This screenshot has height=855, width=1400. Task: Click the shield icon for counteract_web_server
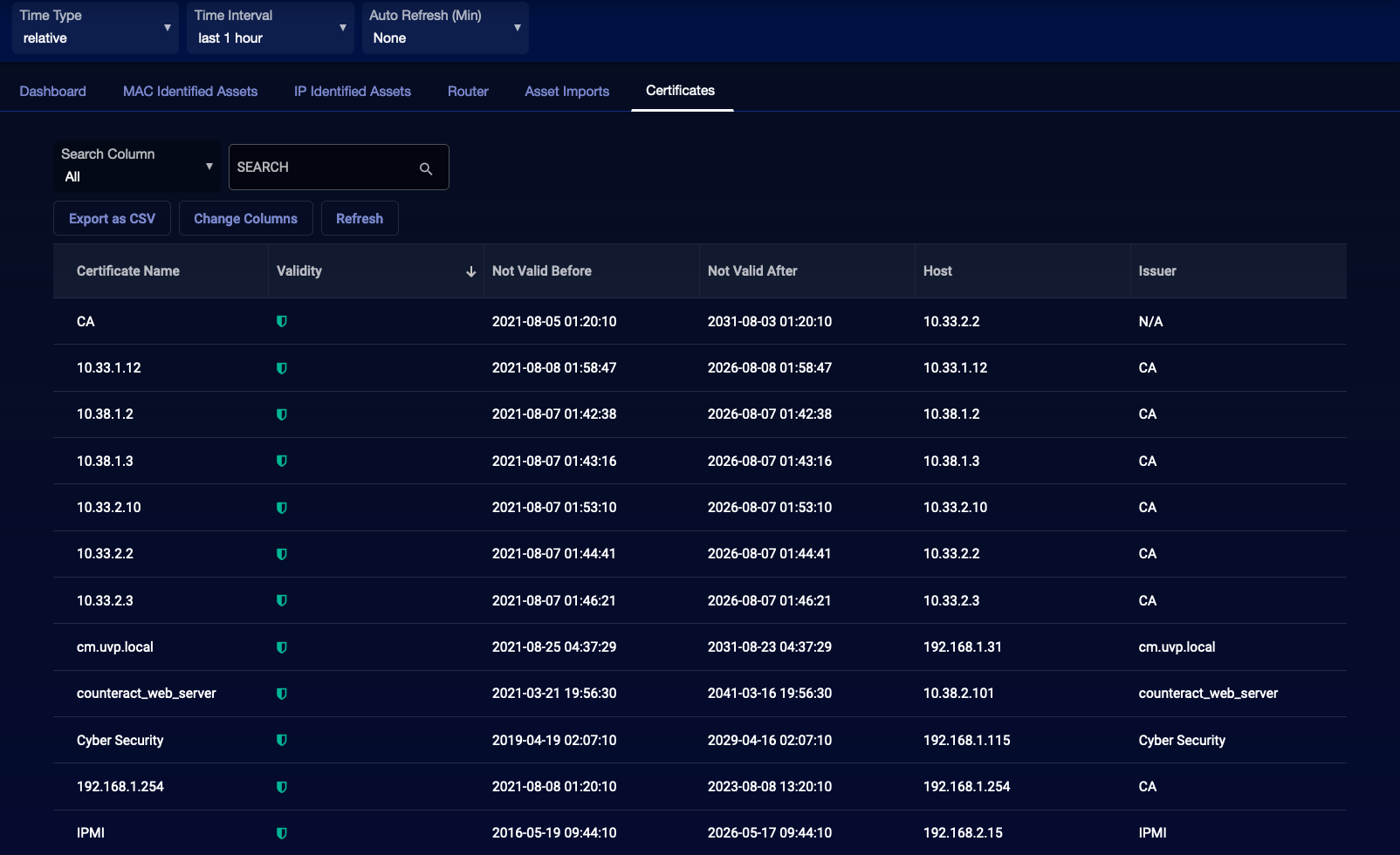point(282,694)
